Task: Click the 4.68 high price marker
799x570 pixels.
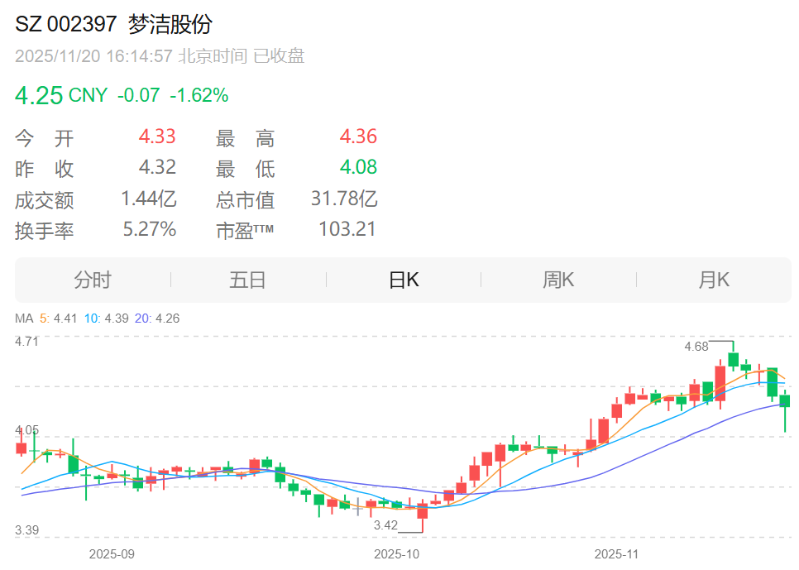Action: 696,346
